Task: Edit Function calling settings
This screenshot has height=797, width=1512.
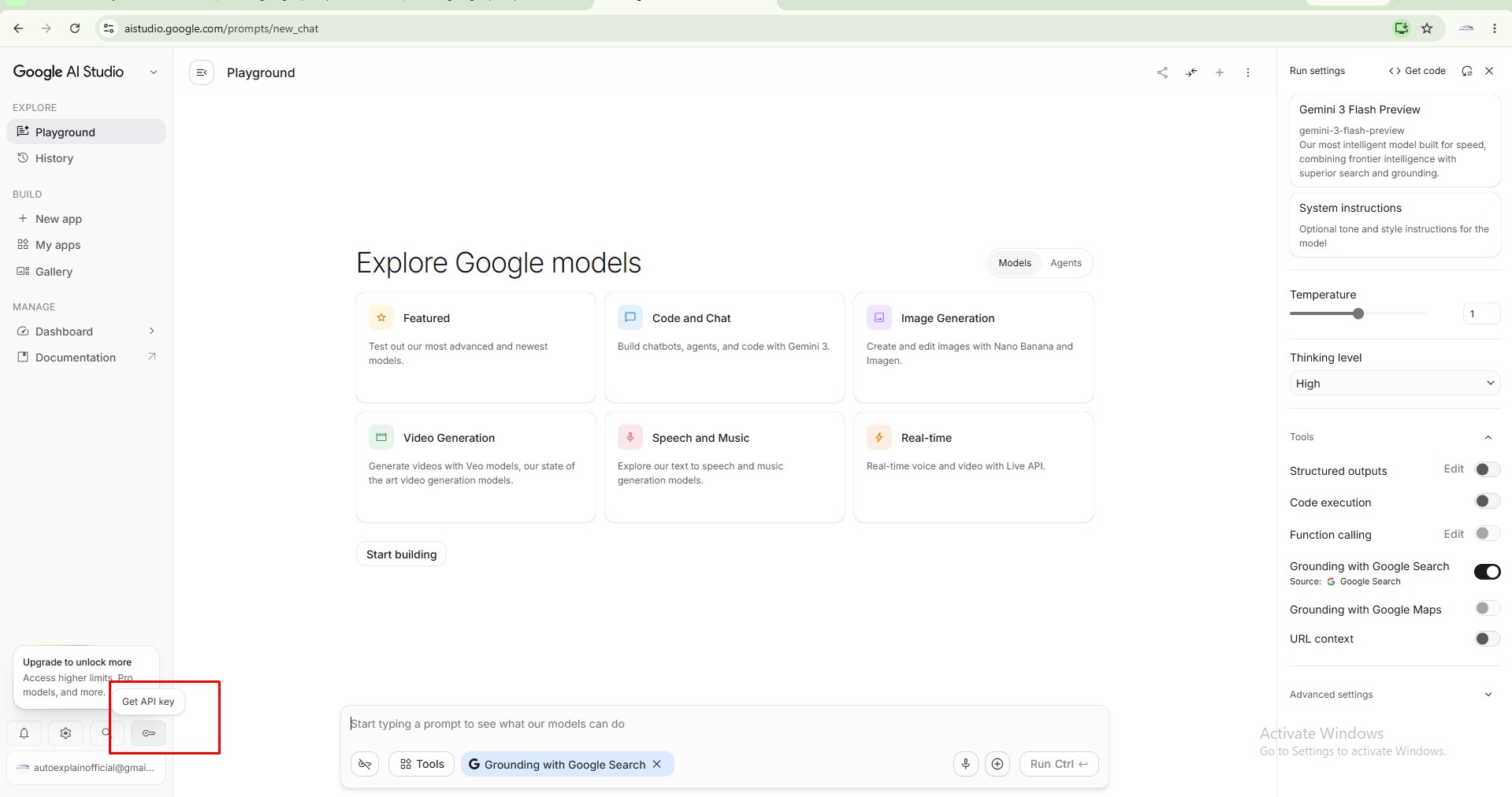Action: point(1454,534)
